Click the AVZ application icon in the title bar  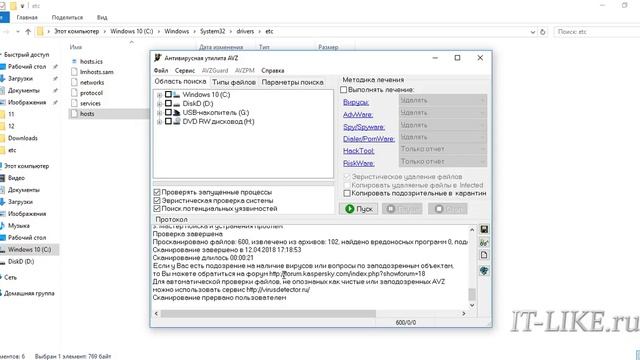click(158, 58)
